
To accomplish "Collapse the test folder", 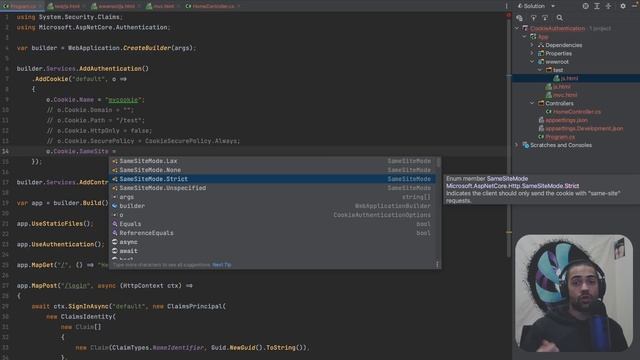I will tap(540, 70).
